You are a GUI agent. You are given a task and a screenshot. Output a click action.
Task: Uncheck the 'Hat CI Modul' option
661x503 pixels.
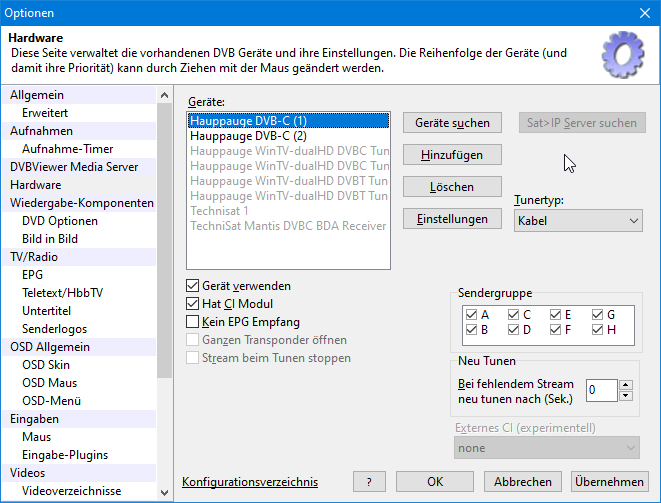coord(193,304)
